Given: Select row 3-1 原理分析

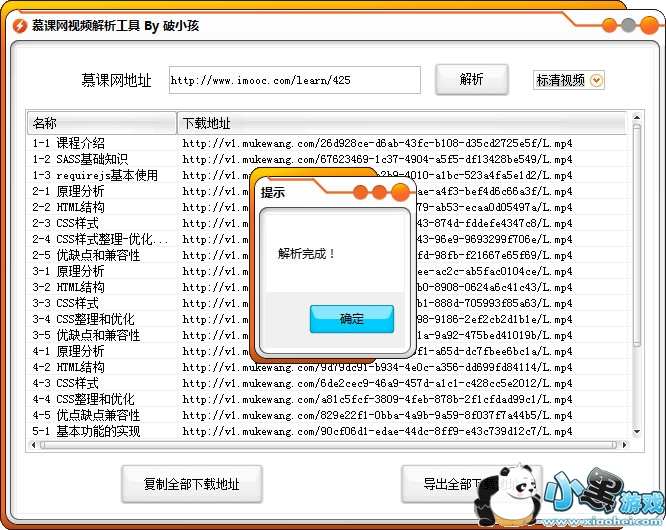Looking at the screenshot, I should click(x=327, y=271).
